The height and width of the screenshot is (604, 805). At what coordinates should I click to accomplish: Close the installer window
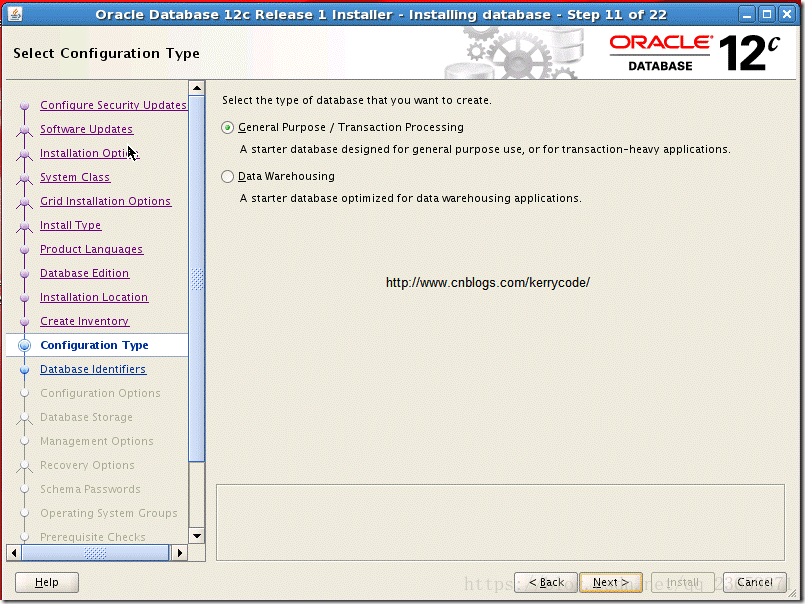(x=787, y=14)
